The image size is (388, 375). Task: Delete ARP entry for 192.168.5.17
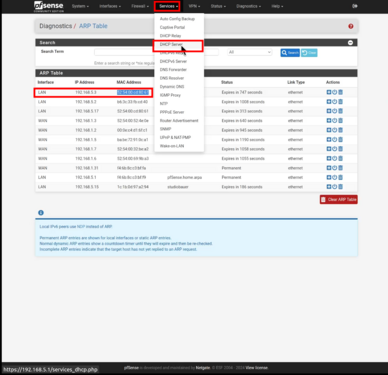point(340,111)
